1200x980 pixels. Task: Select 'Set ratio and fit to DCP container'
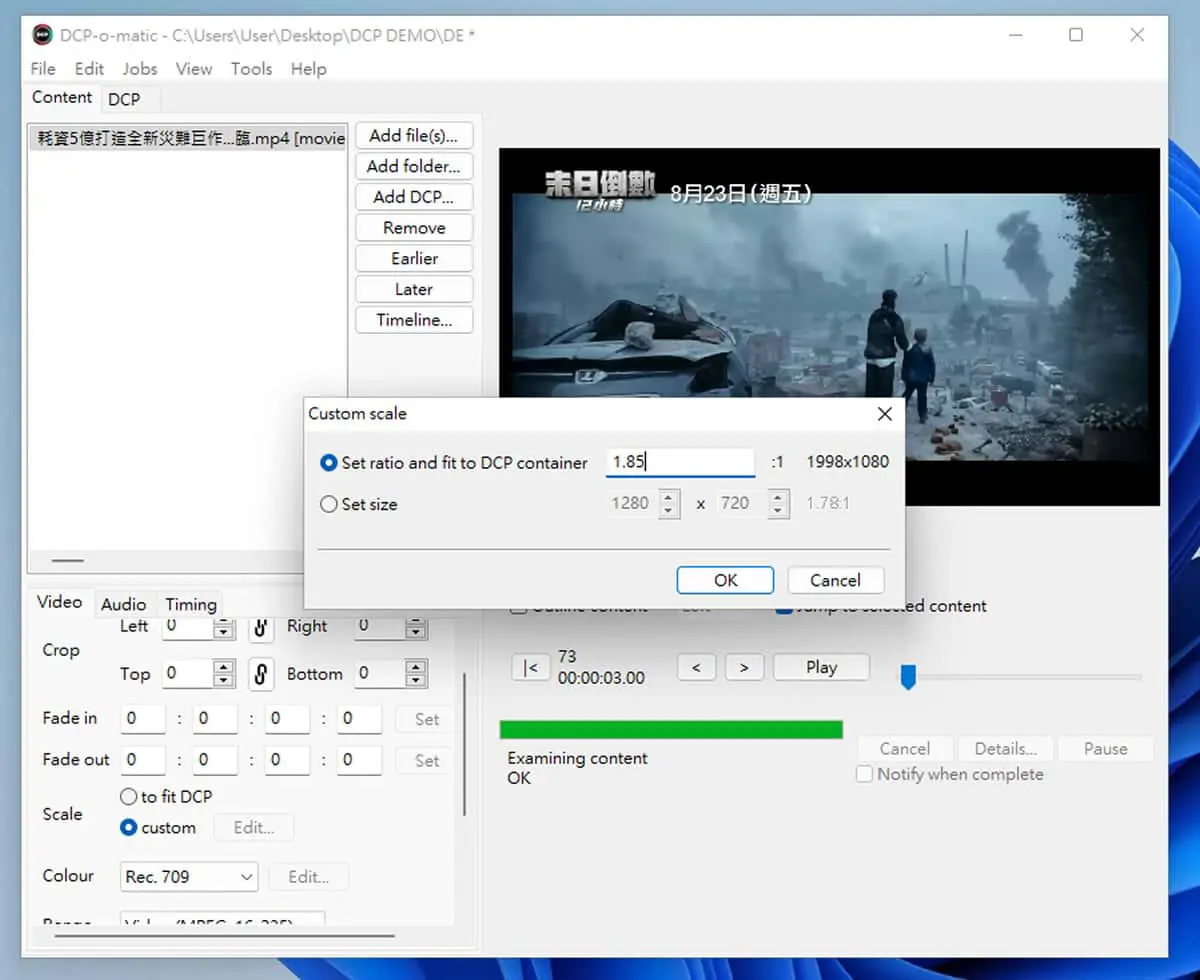tap(454, 463)
